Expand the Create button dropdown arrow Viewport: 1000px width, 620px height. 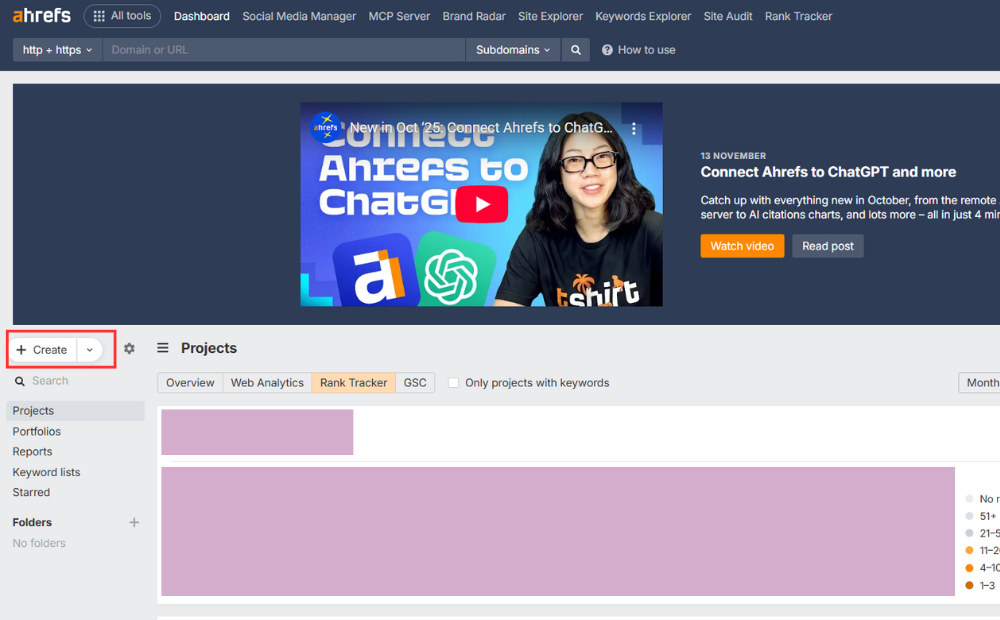[x=90, y=350]
